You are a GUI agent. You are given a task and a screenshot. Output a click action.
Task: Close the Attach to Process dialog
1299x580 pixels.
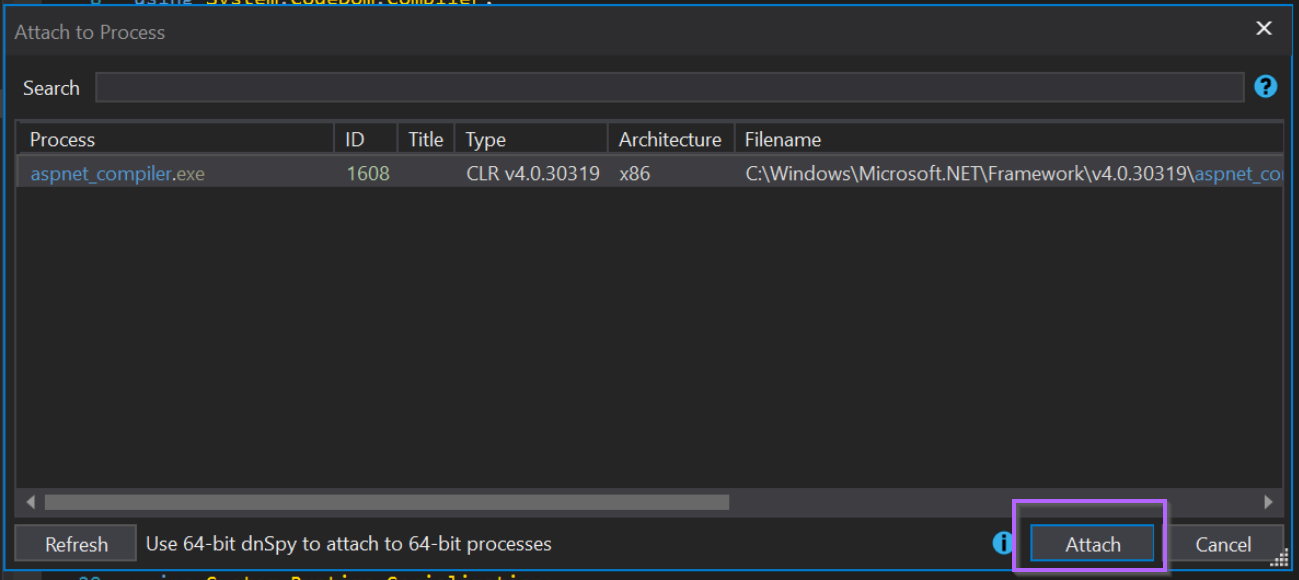coord(1263,28)
